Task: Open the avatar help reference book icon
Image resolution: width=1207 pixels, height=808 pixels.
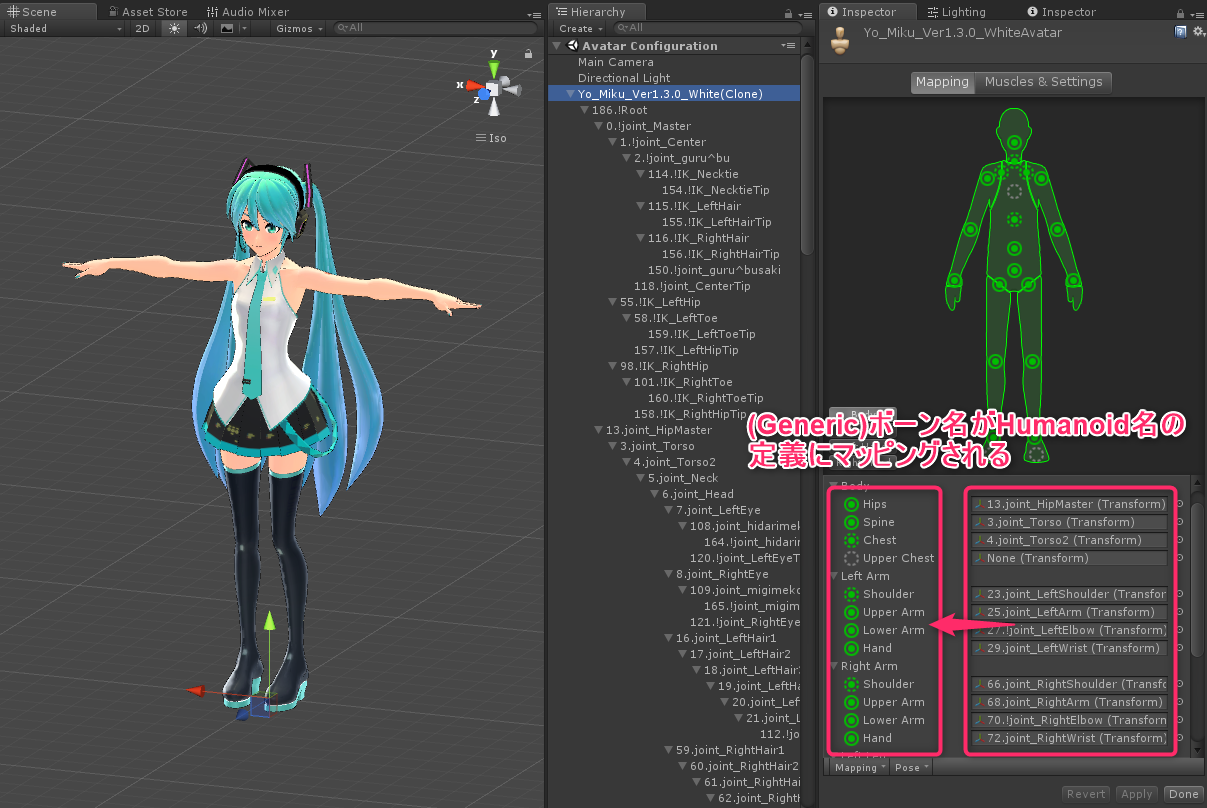Action: tap(1181, 31)
